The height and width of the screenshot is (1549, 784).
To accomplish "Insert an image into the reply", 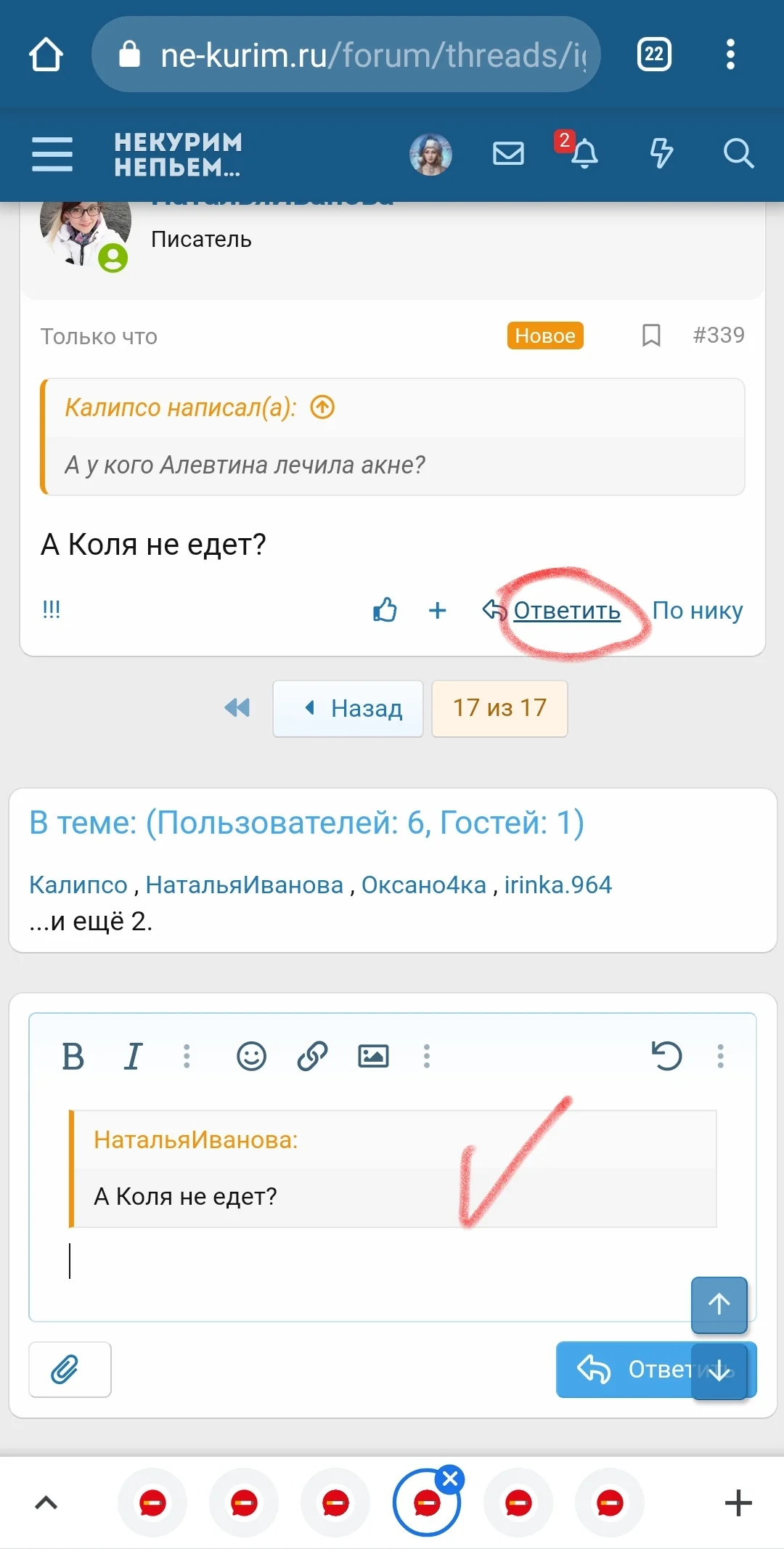I will pyautogui.click(x=372, y=1057).
